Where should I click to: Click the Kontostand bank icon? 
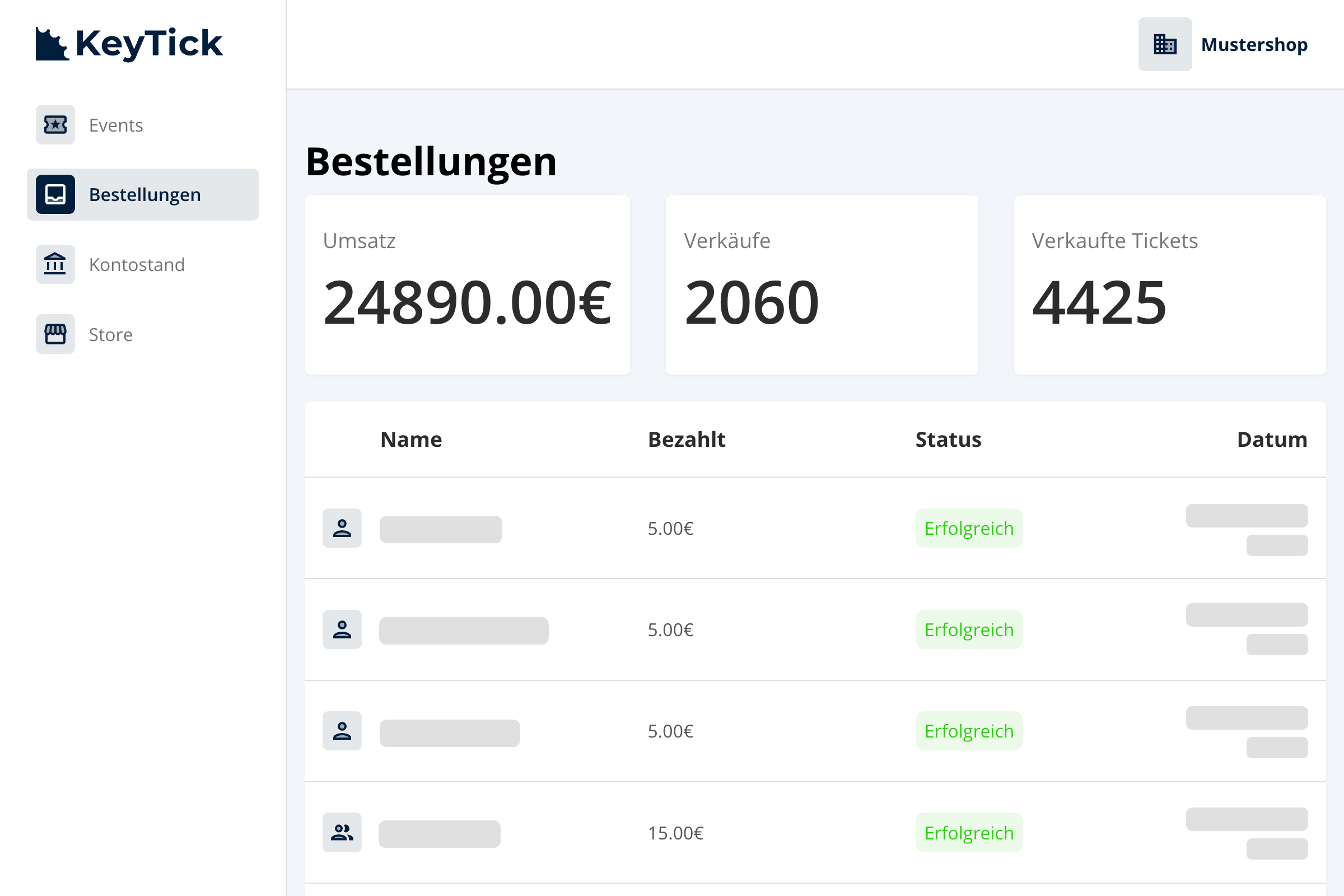click(x=55, y=264)
